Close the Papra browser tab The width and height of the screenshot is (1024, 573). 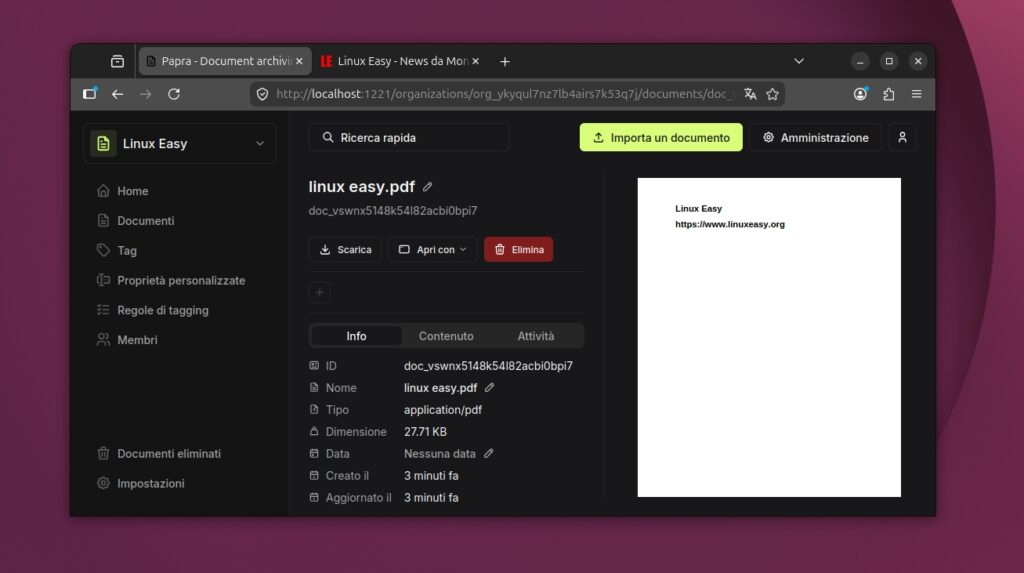299,61
